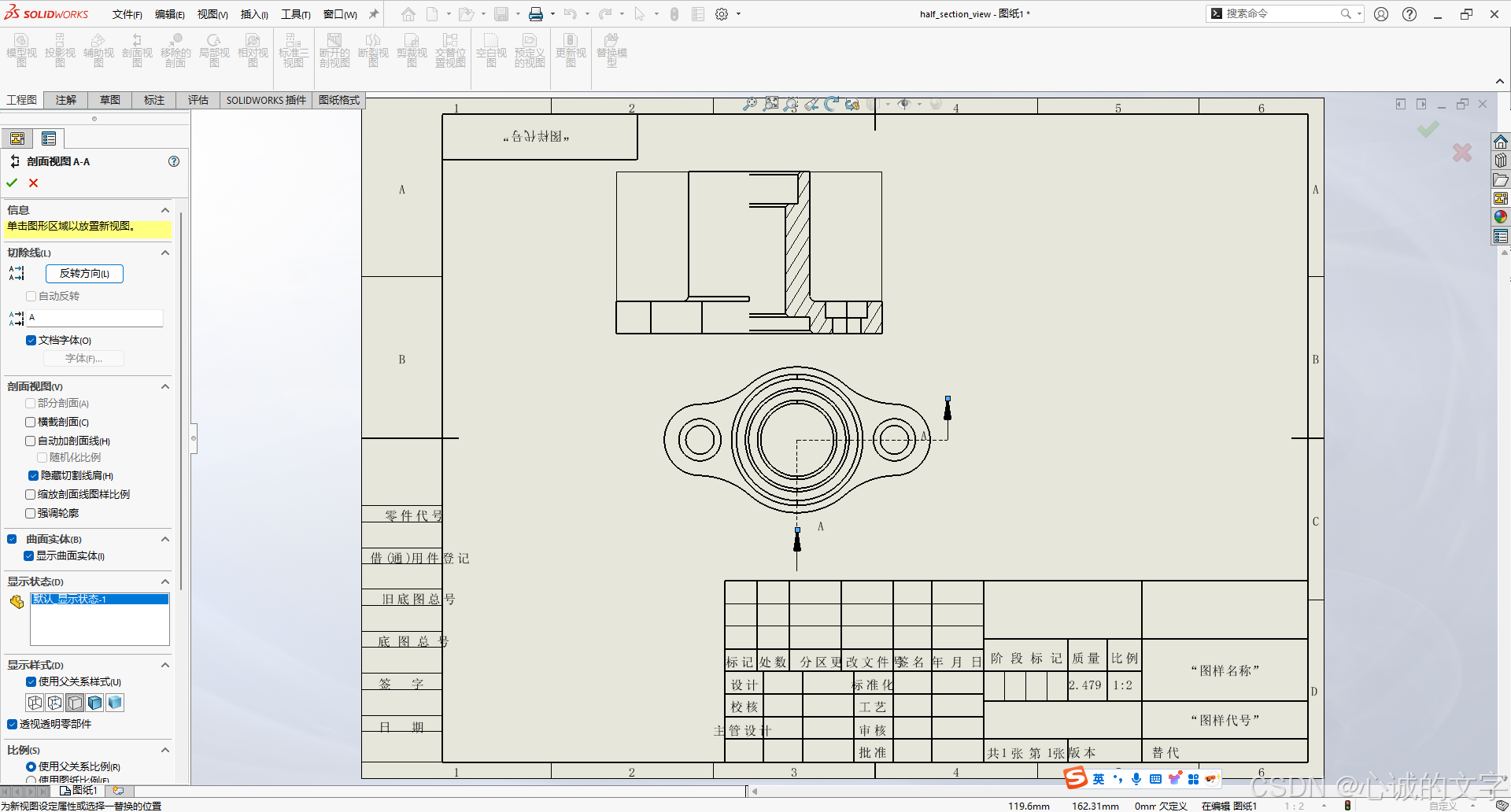Enable 横截剖面 checkbox
The image size is (1511, 812).
pyautogui.click(x=31, y=423)
